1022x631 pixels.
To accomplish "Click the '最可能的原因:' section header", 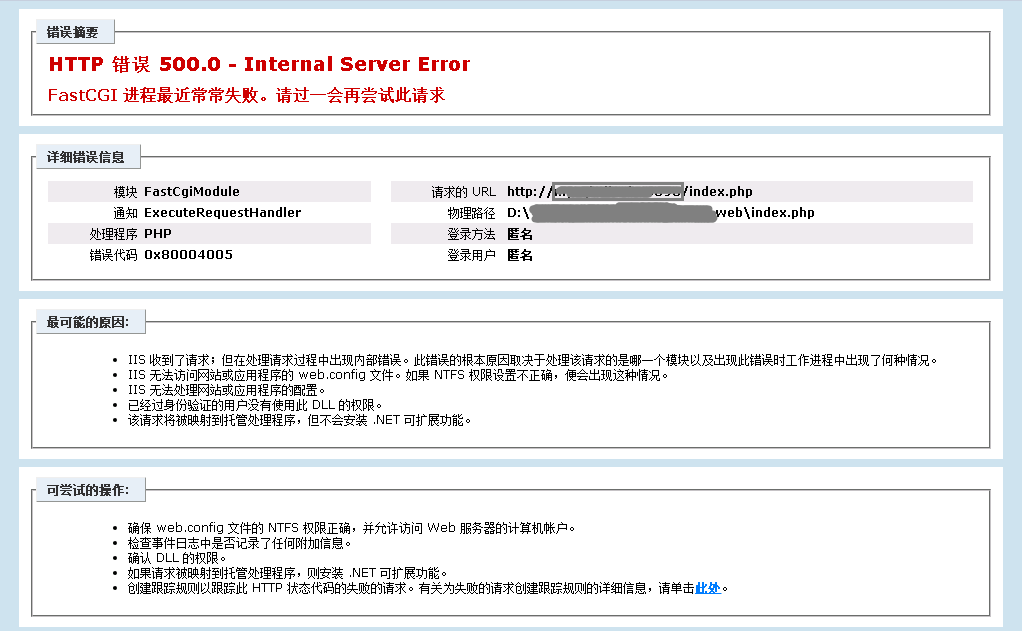I will (x=95, y=322).
